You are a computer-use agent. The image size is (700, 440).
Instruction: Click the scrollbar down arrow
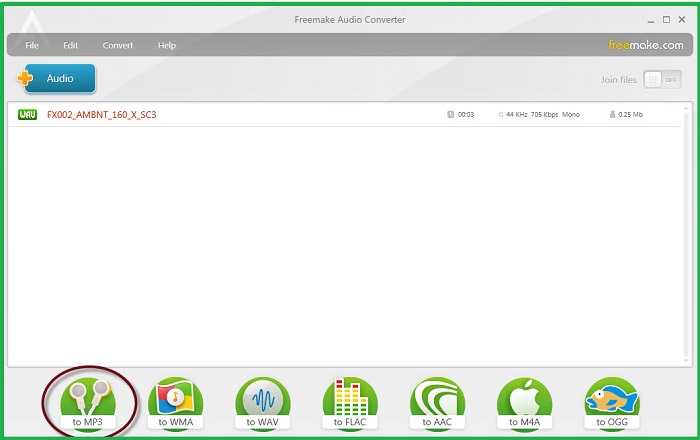click(687, 361)
